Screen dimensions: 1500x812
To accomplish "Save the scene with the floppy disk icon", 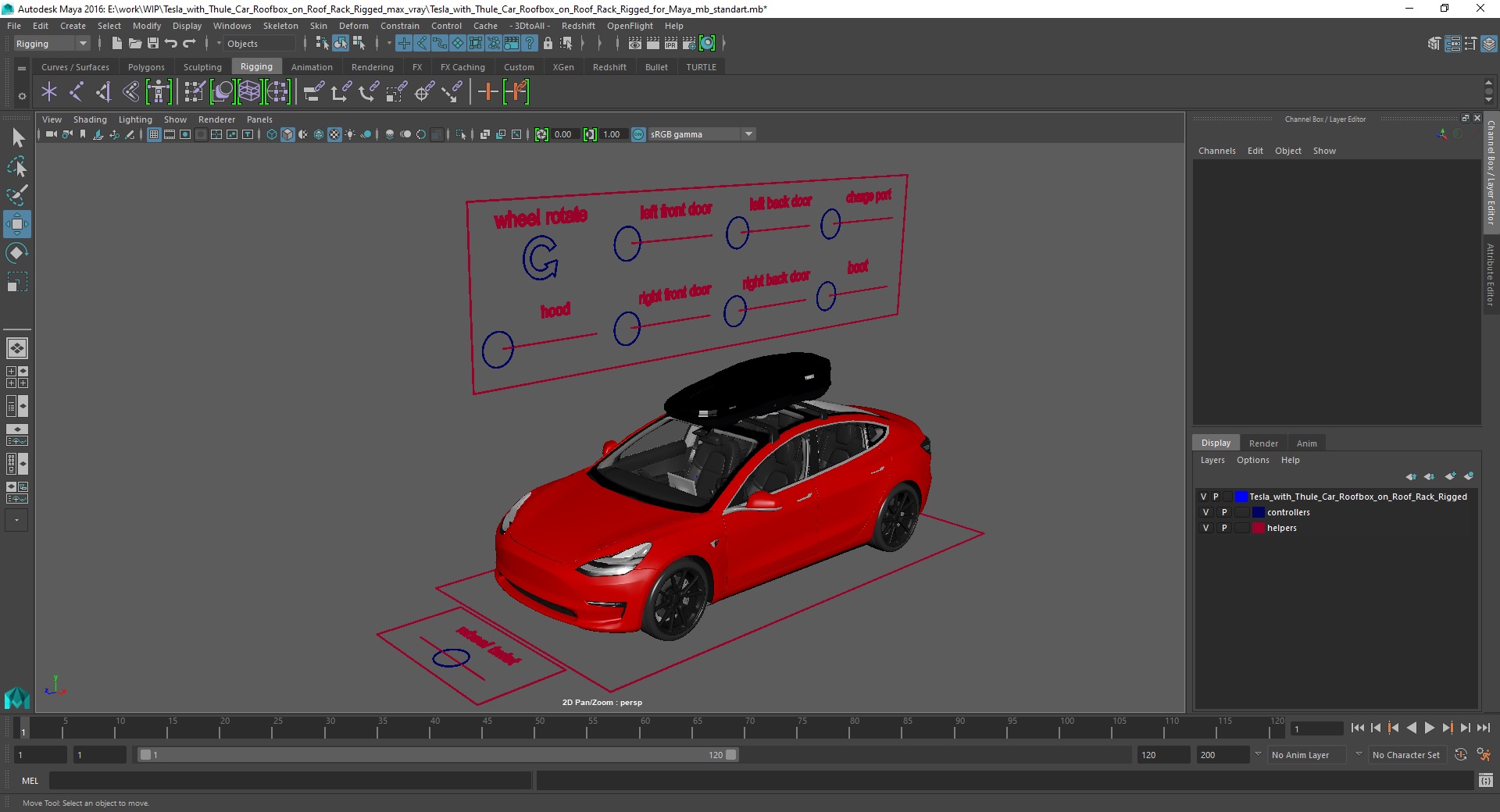I will coord(153,44).
